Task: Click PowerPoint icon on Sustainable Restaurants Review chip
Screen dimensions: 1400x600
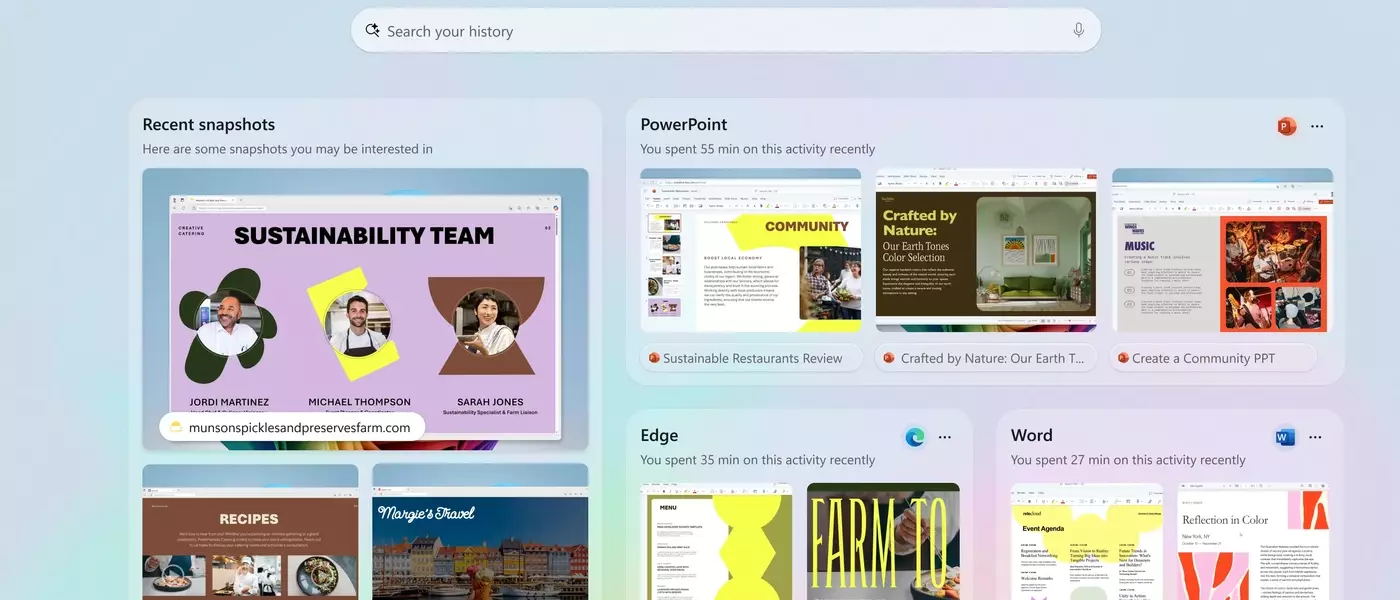Action: [654, 358]
